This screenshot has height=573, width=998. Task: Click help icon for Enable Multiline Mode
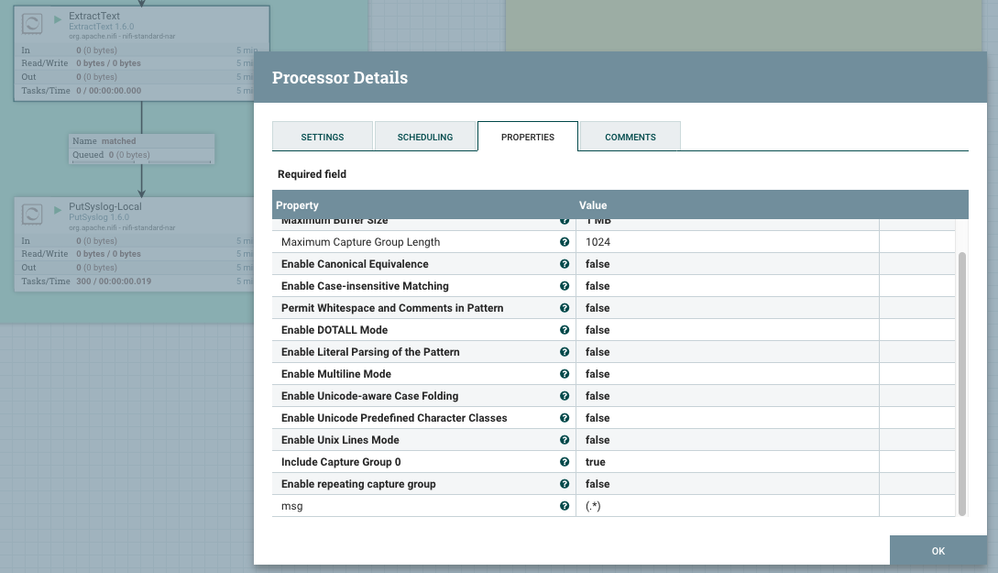click(564, 374)
